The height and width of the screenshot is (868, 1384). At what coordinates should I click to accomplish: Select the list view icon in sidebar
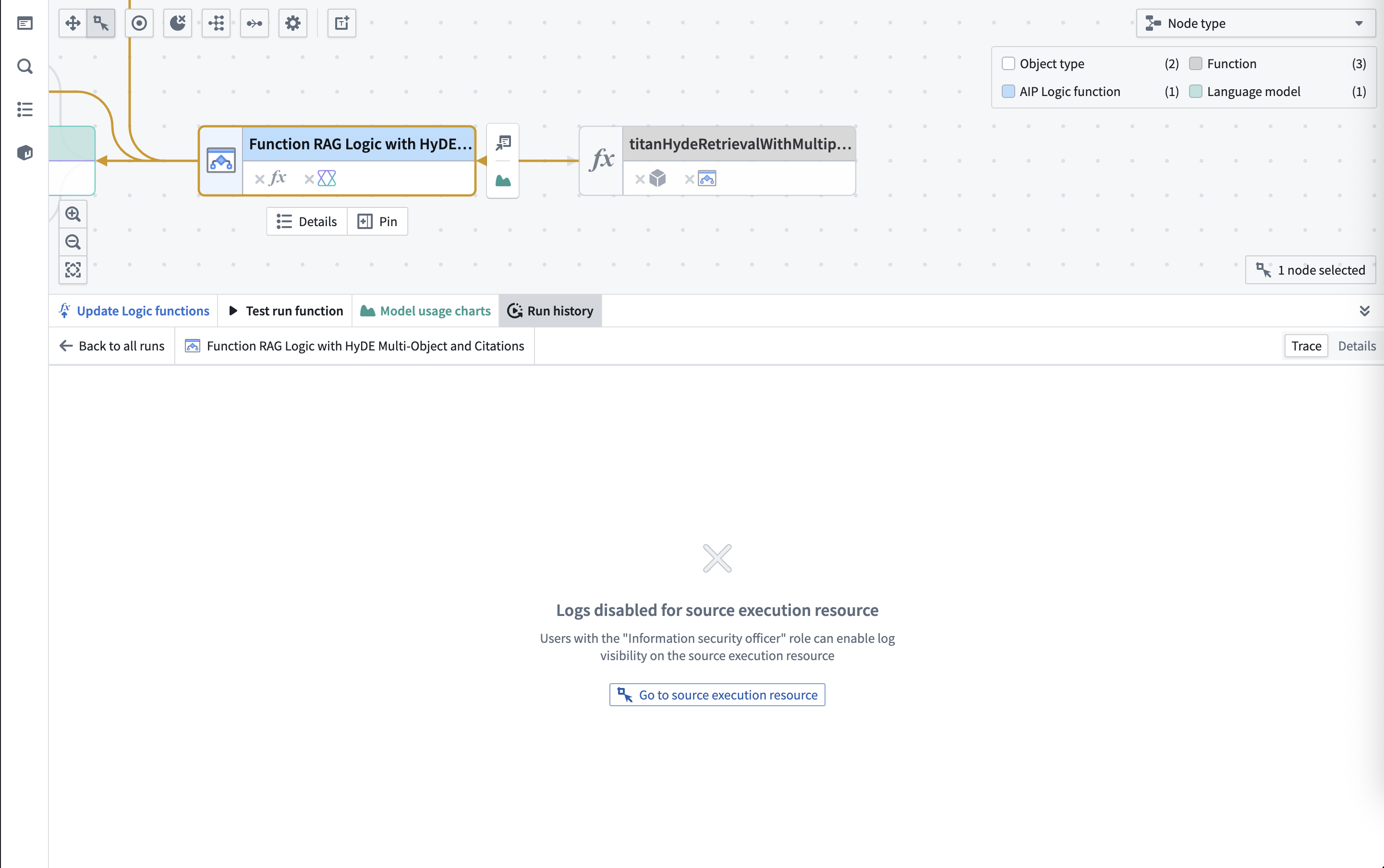pos(24,109)
